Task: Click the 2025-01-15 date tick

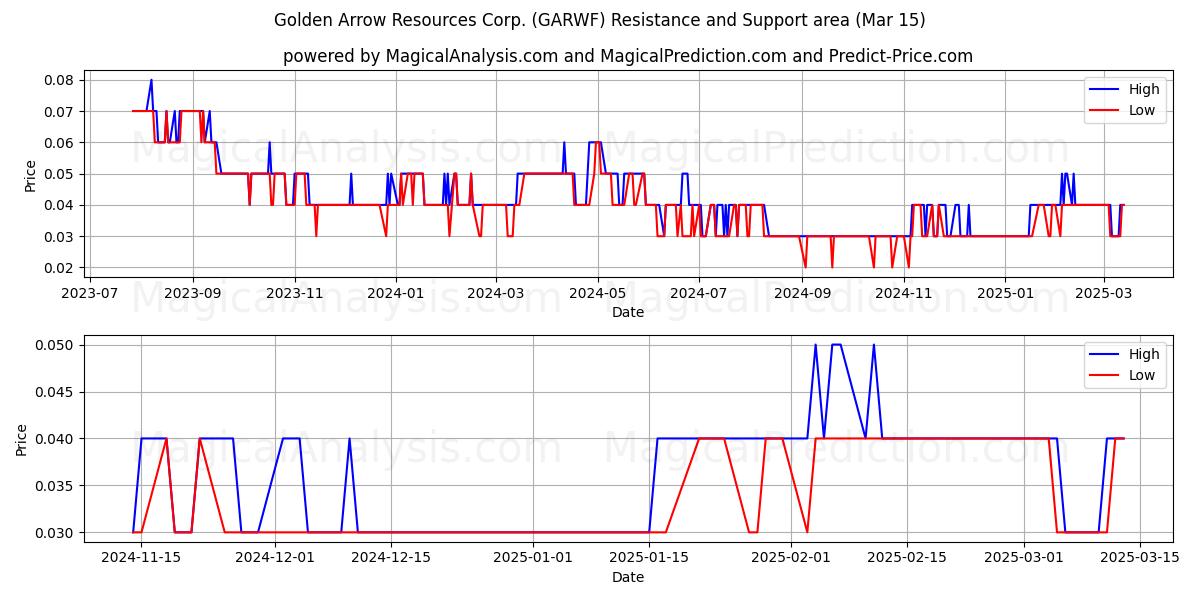Action: point(649,558)
